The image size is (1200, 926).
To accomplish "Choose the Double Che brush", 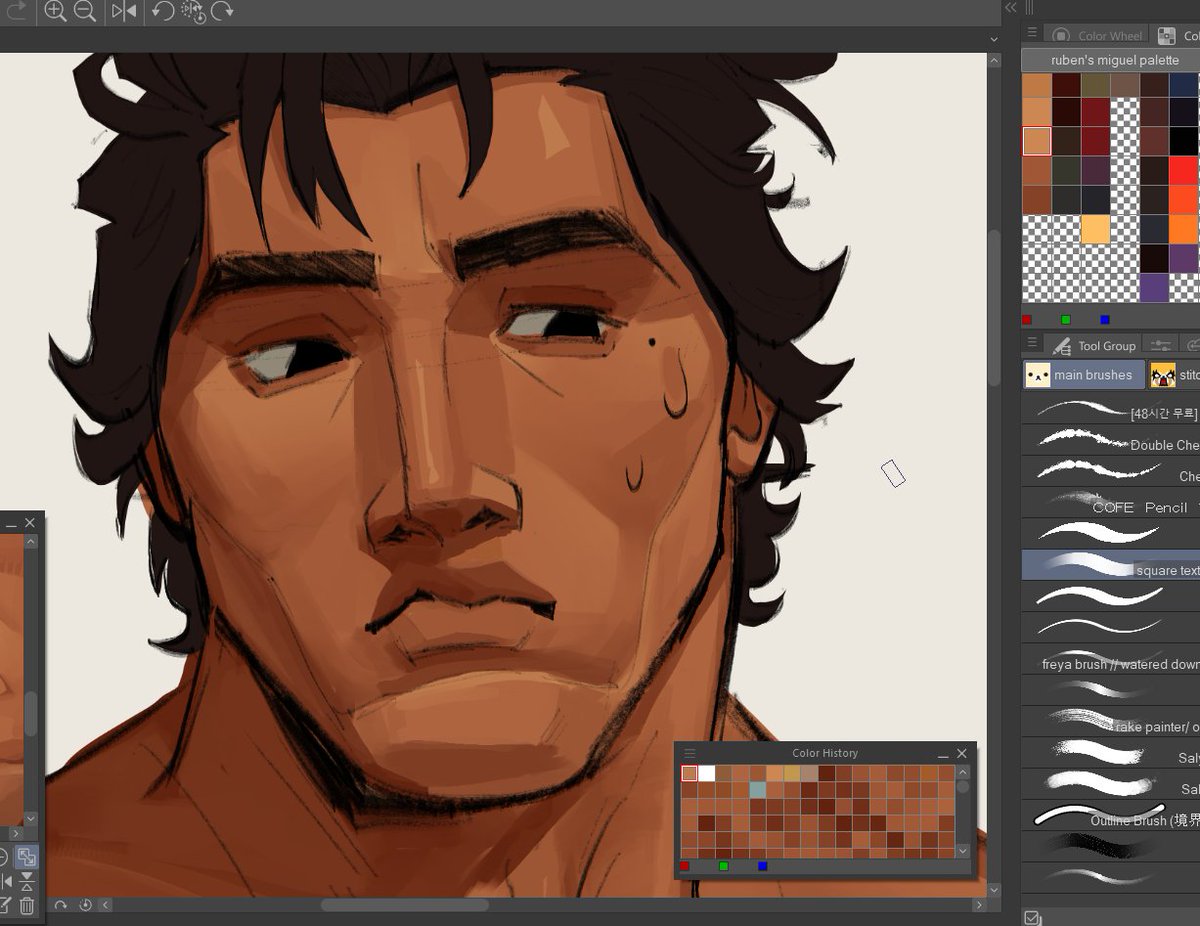I will [x=1111, y=440].
